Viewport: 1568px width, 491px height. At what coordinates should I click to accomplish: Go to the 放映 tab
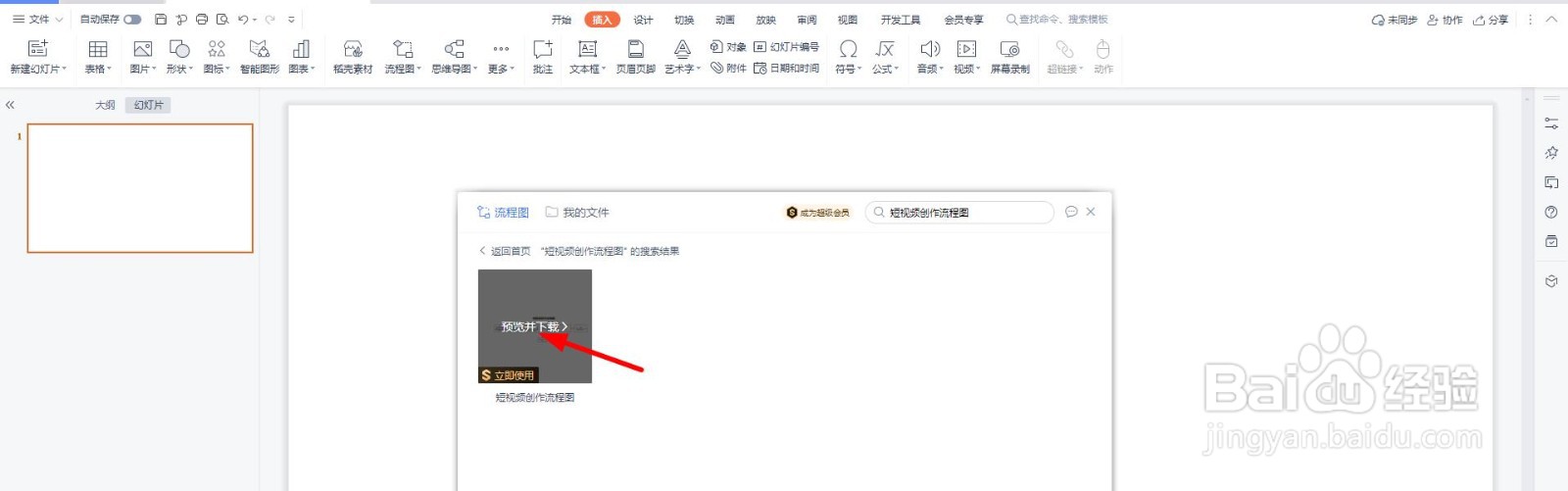point(765,20)
